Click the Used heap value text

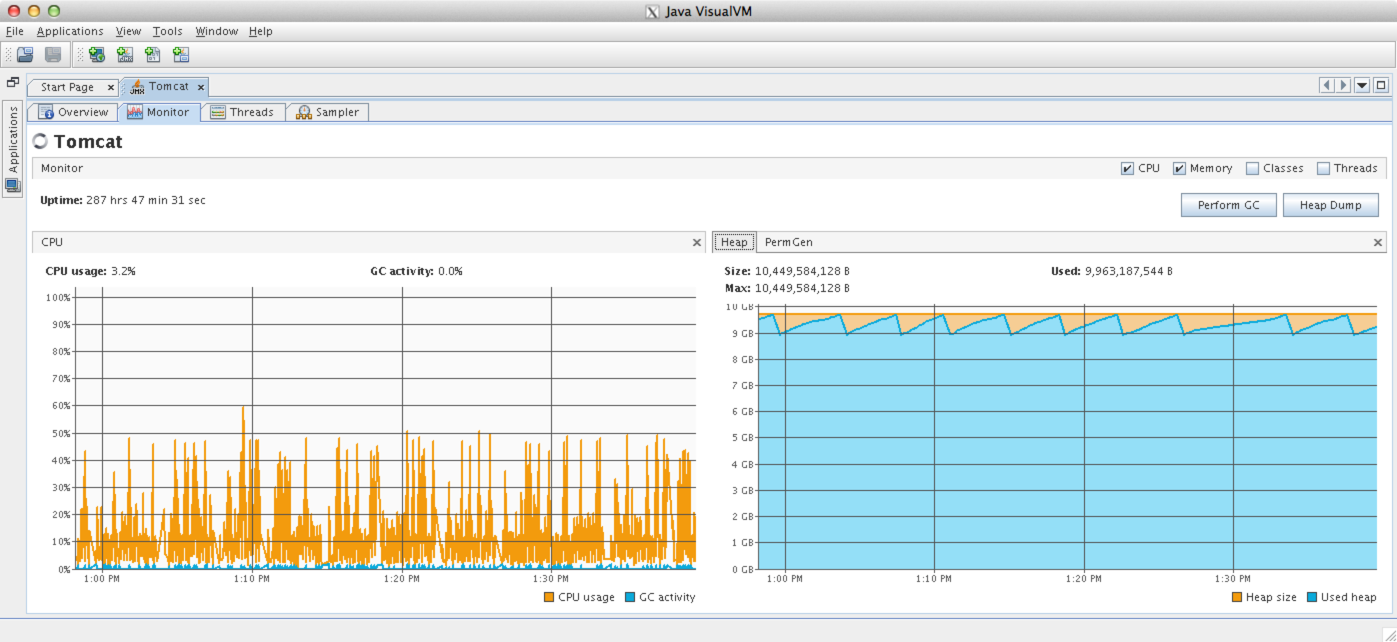point(1128,271)
